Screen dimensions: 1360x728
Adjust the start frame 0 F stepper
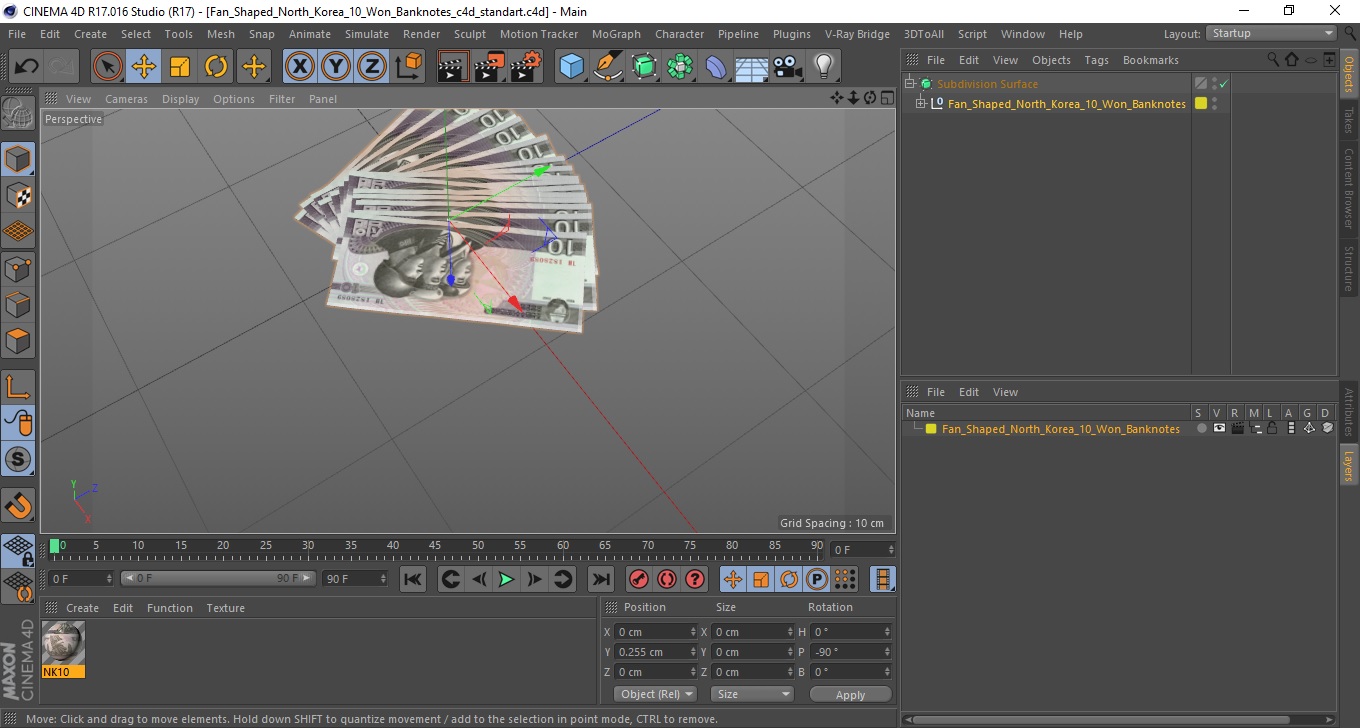pos(109,578)
